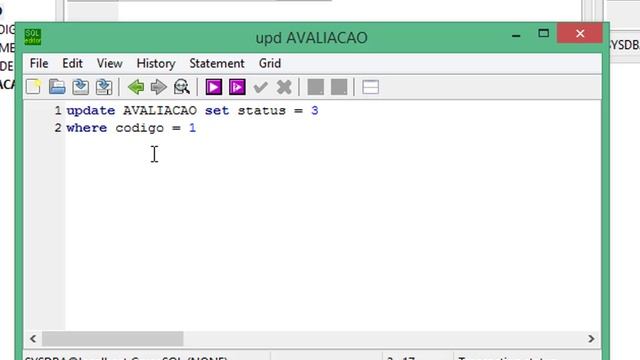Click line number 1 in the gutter
Viewport: 640px width, 360px height.
pyautogui.click(x=58, y=111)
